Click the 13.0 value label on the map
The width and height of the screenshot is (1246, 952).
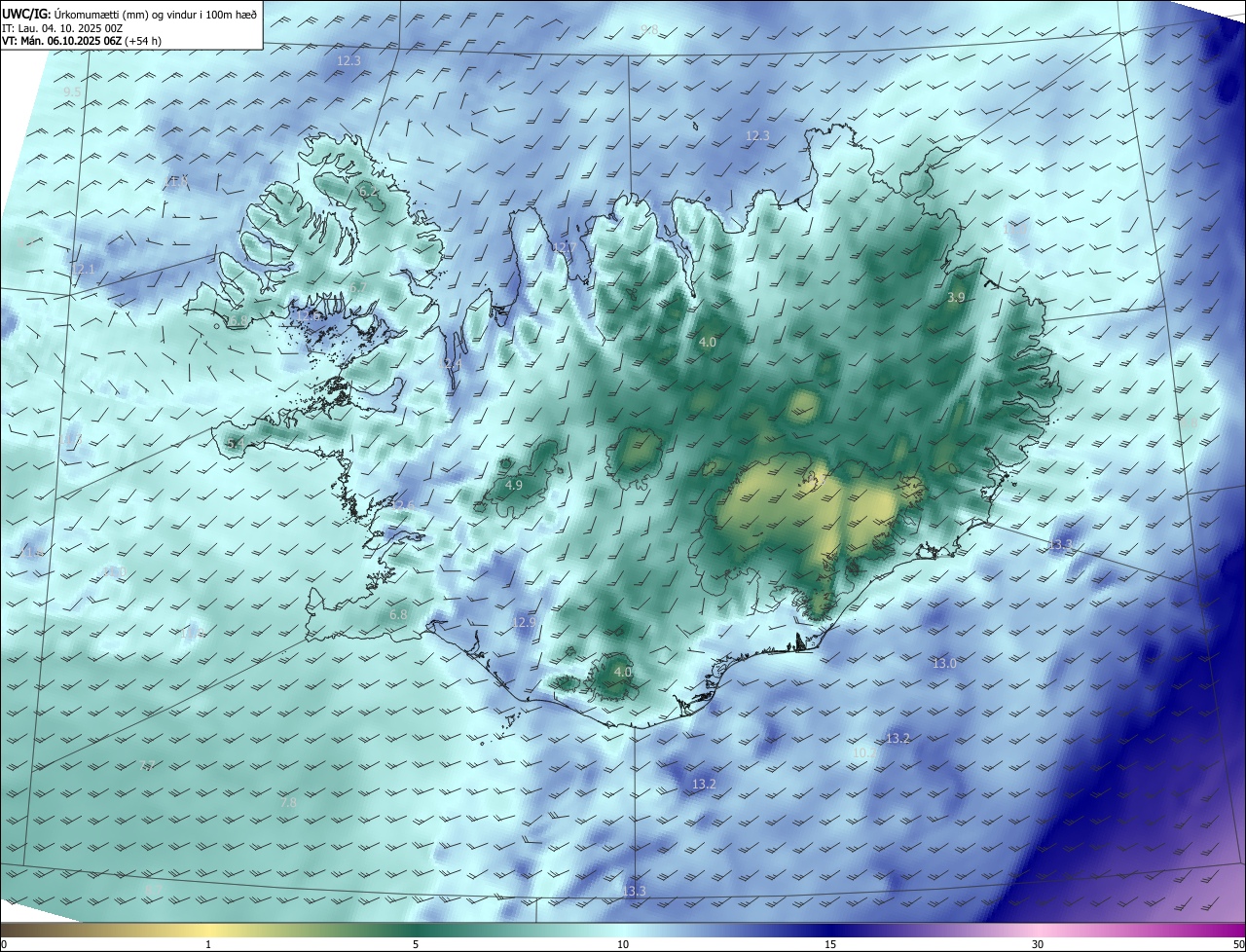coord(944,663)
